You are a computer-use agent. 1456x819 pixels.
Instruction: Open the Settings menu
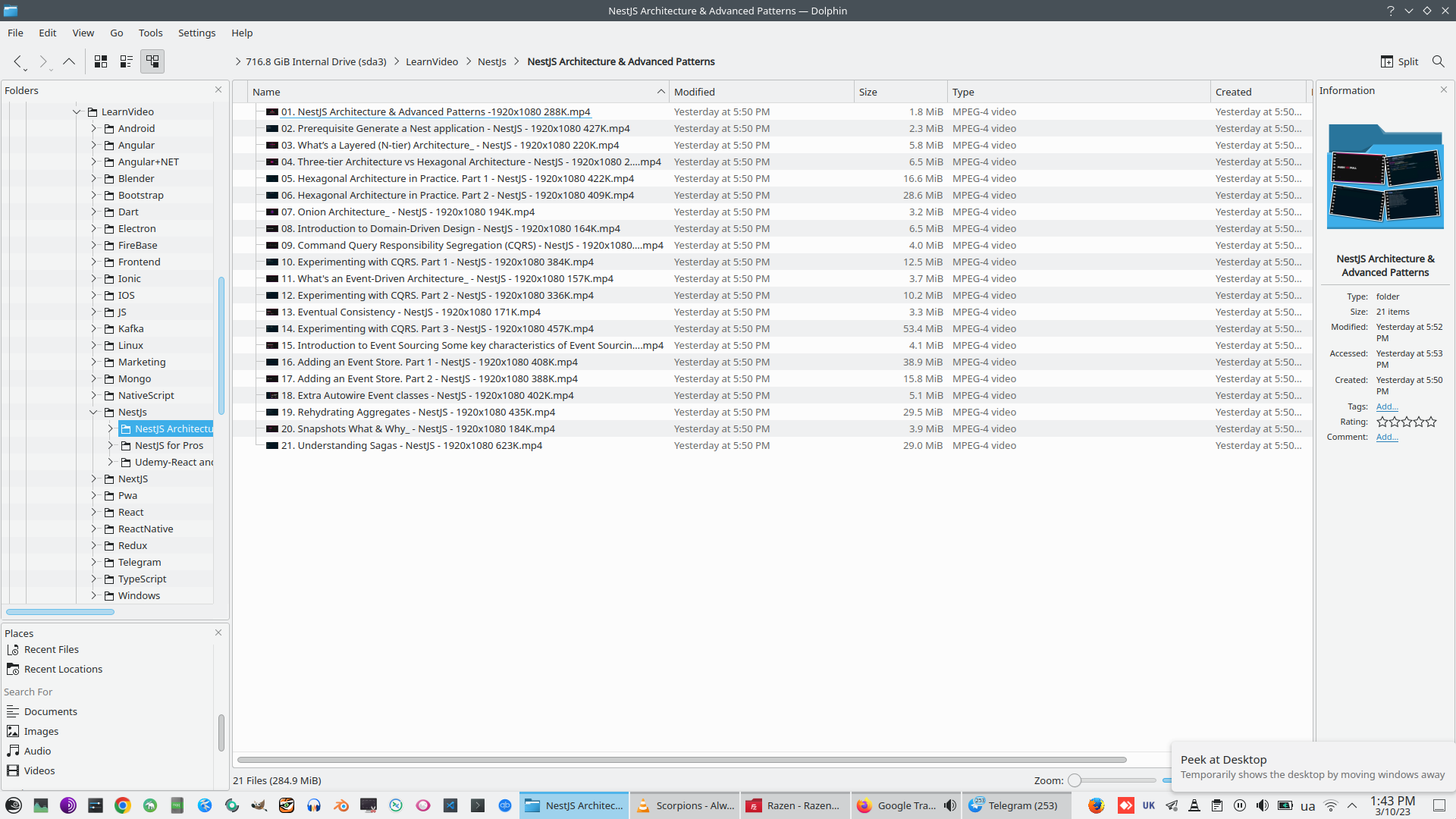pos(196,33)
